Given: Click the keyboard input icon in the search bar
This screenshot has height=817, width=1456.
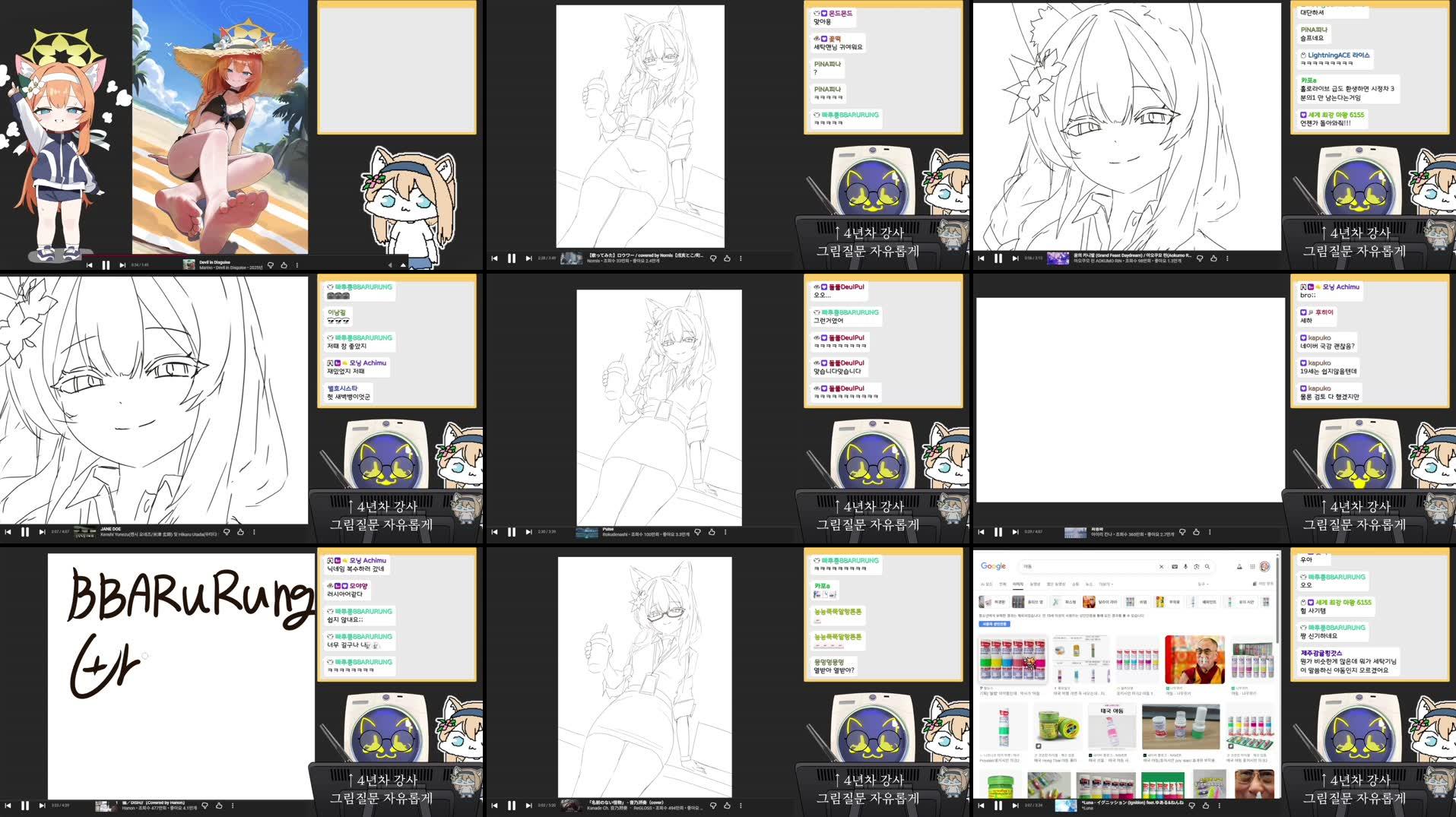Looking at the screenshot, I should (x=1174, y=567).
